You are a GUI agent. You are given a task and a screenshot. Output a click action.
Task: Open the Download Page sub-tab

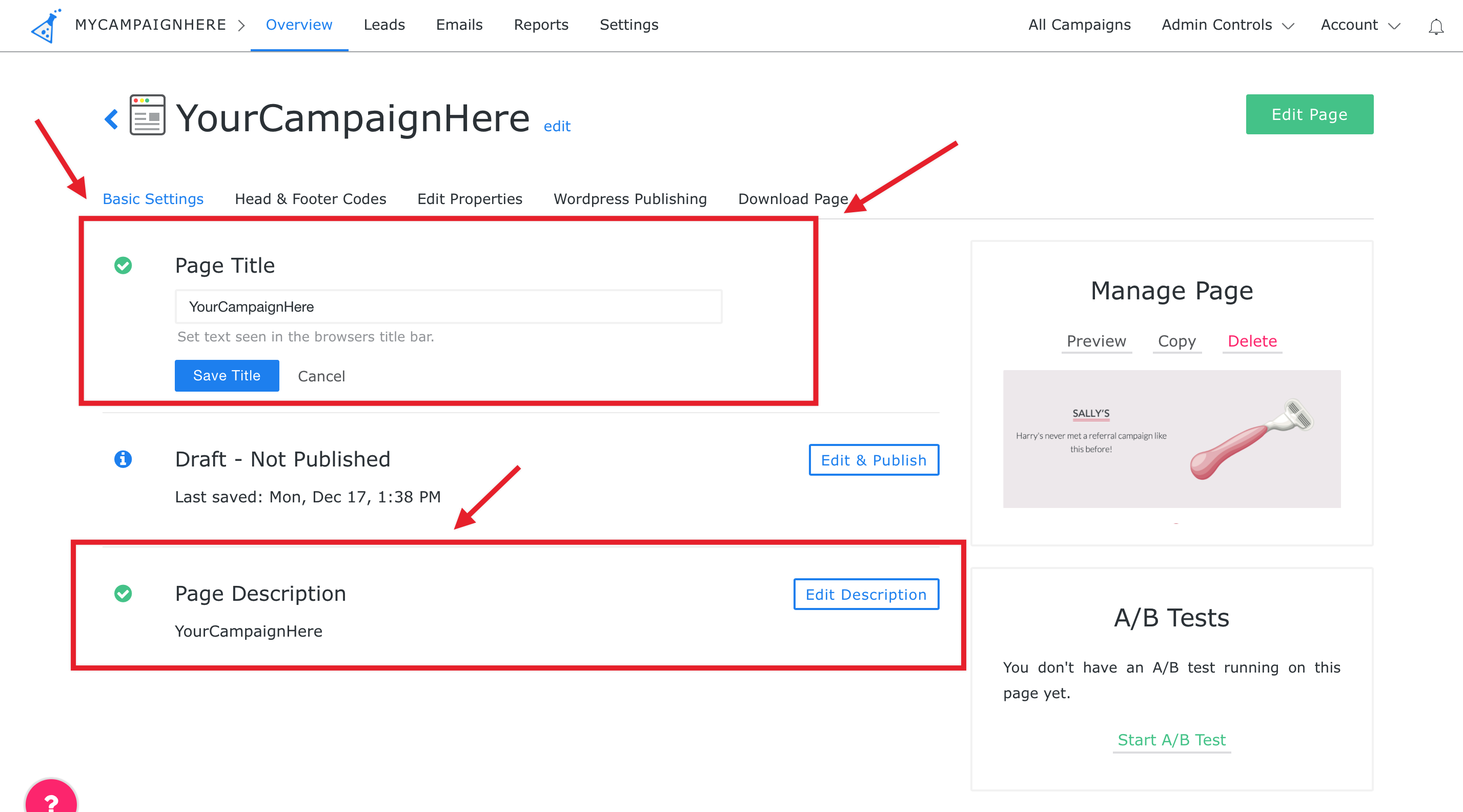[793, 199]
